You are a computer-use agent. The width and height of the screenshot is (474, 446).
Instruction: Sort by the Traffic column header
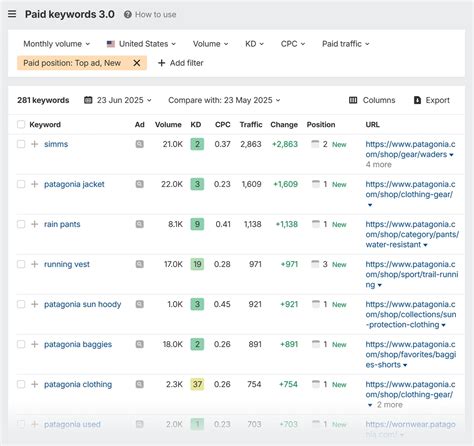click(251, 125)
